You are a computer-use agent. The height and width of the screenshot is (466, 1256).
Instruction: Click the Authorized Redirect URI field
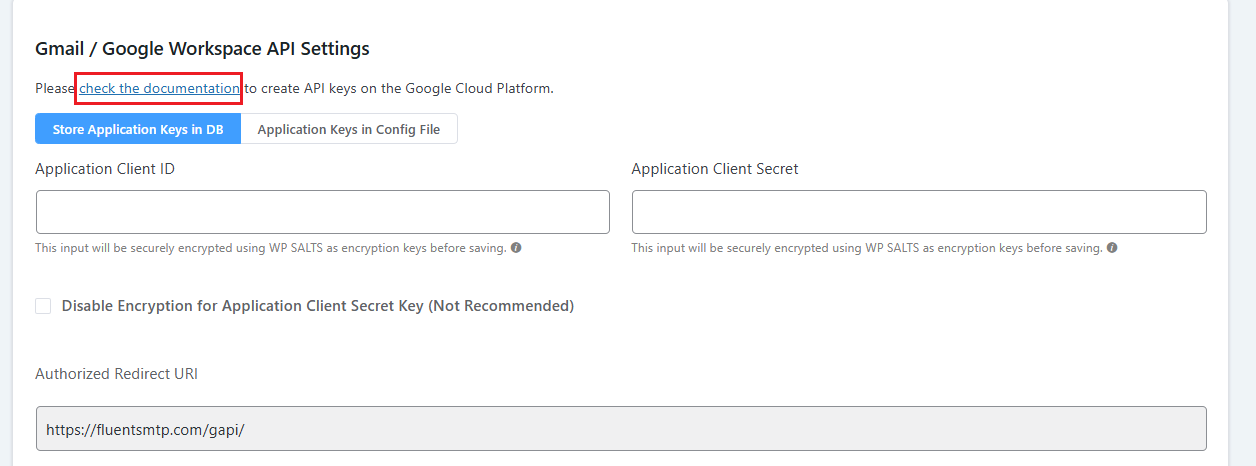pos(621,429)
